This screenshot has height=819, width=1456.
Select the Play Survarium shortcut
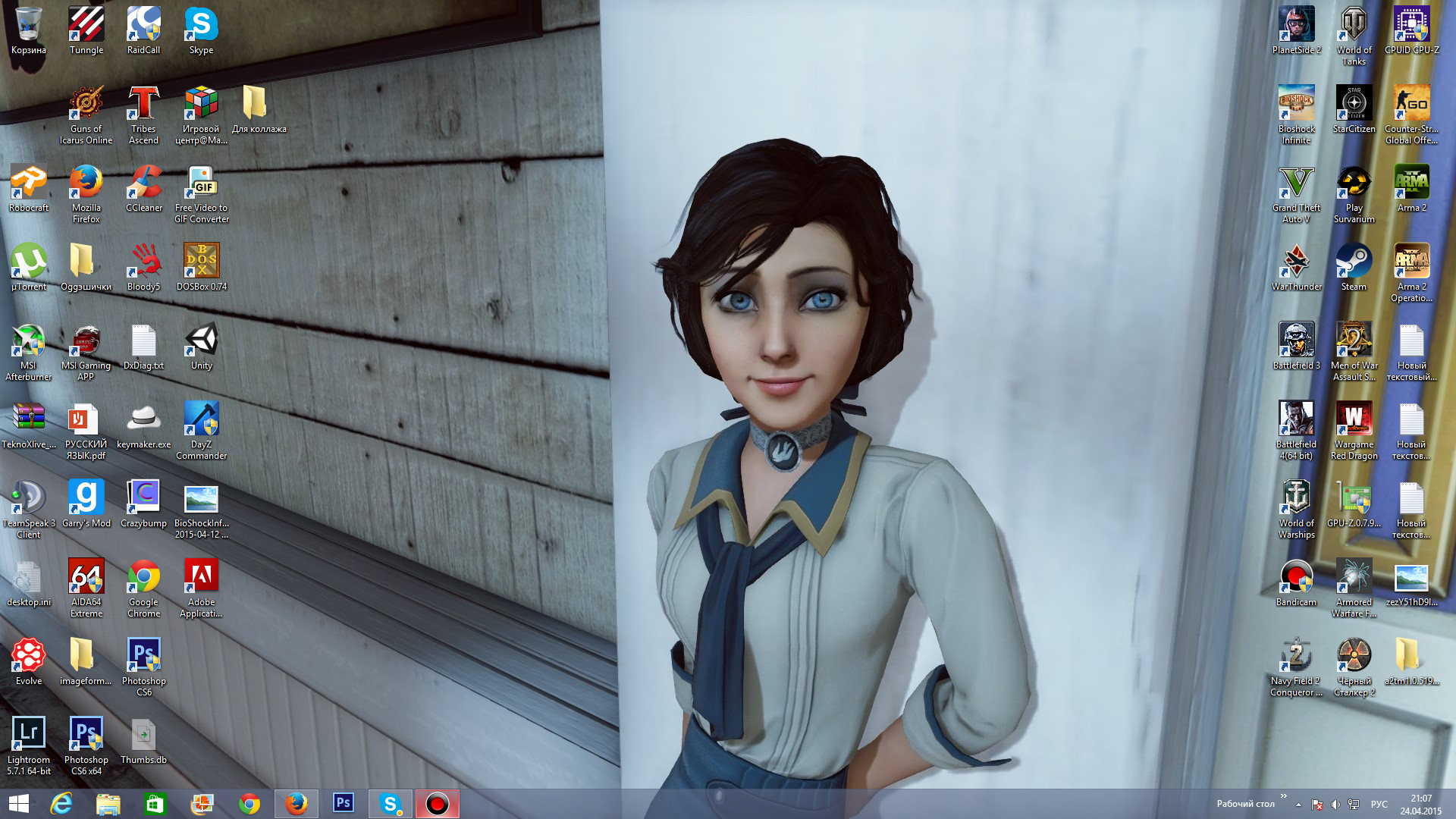tap(1354, 193)
